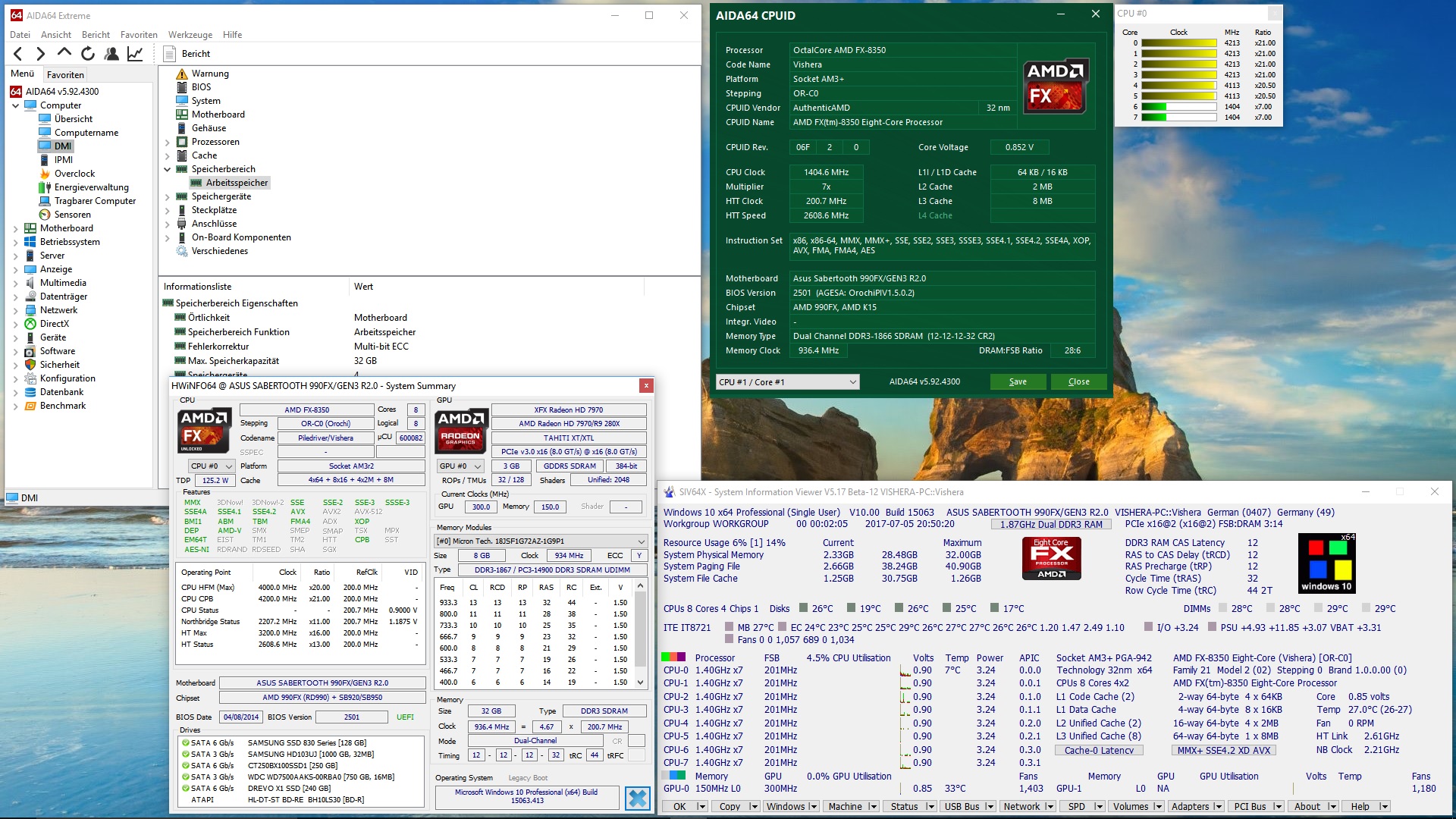Click Save button in AIDA64 CPUID
Screen dimensions: 1456x819
1018,382
